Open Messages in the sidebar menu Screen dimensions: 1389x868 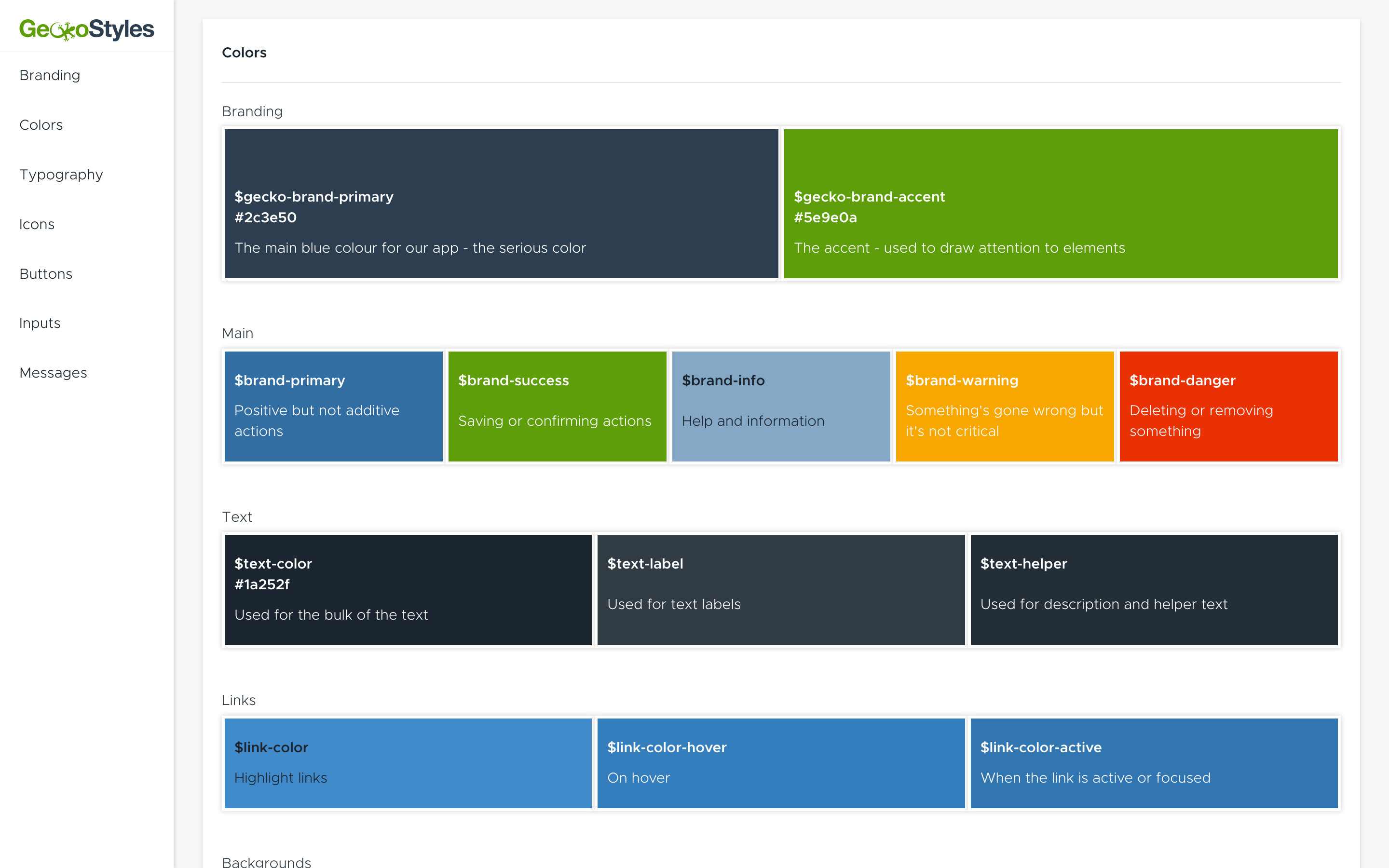pos(54,373)
